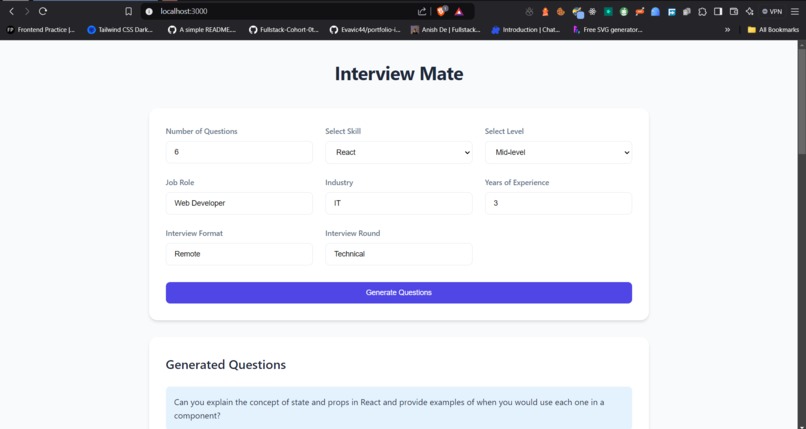
Task: Open the All Bookmarks folder
Action: [x=773, y=30]
